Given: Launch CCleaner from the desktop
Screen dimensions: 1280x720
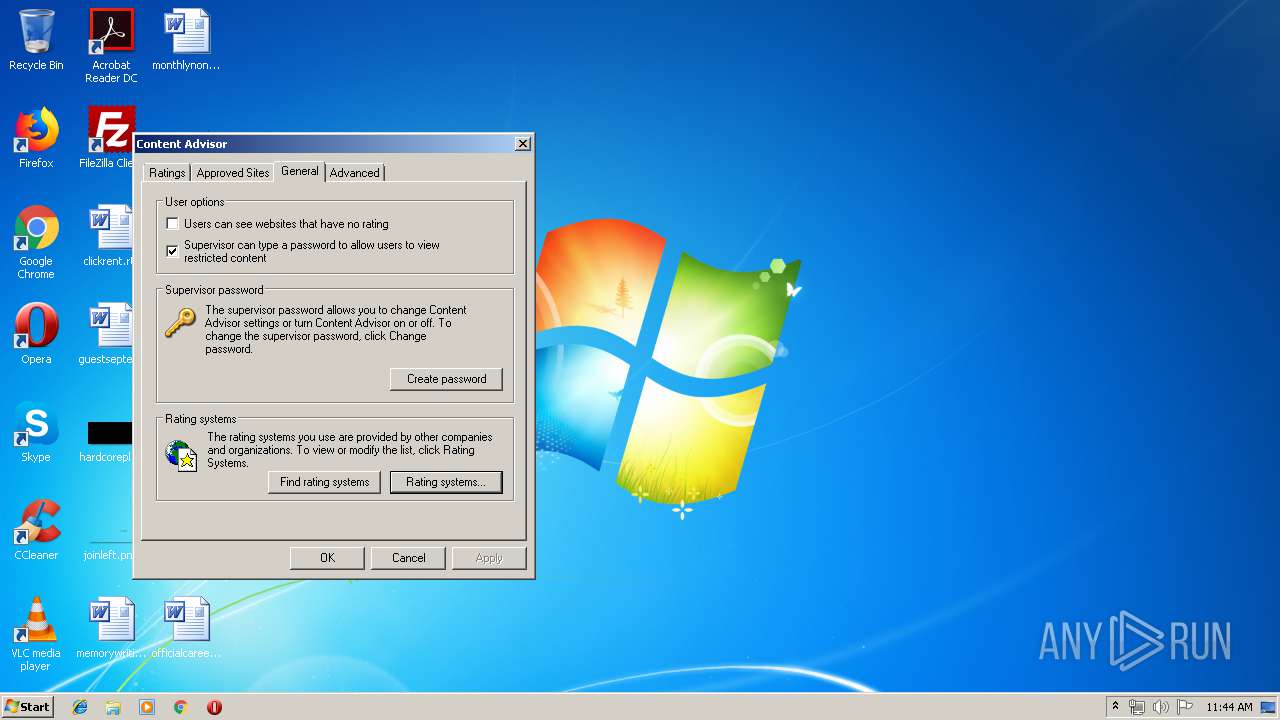Looking at the screenshot, I should tap(36, 530).
